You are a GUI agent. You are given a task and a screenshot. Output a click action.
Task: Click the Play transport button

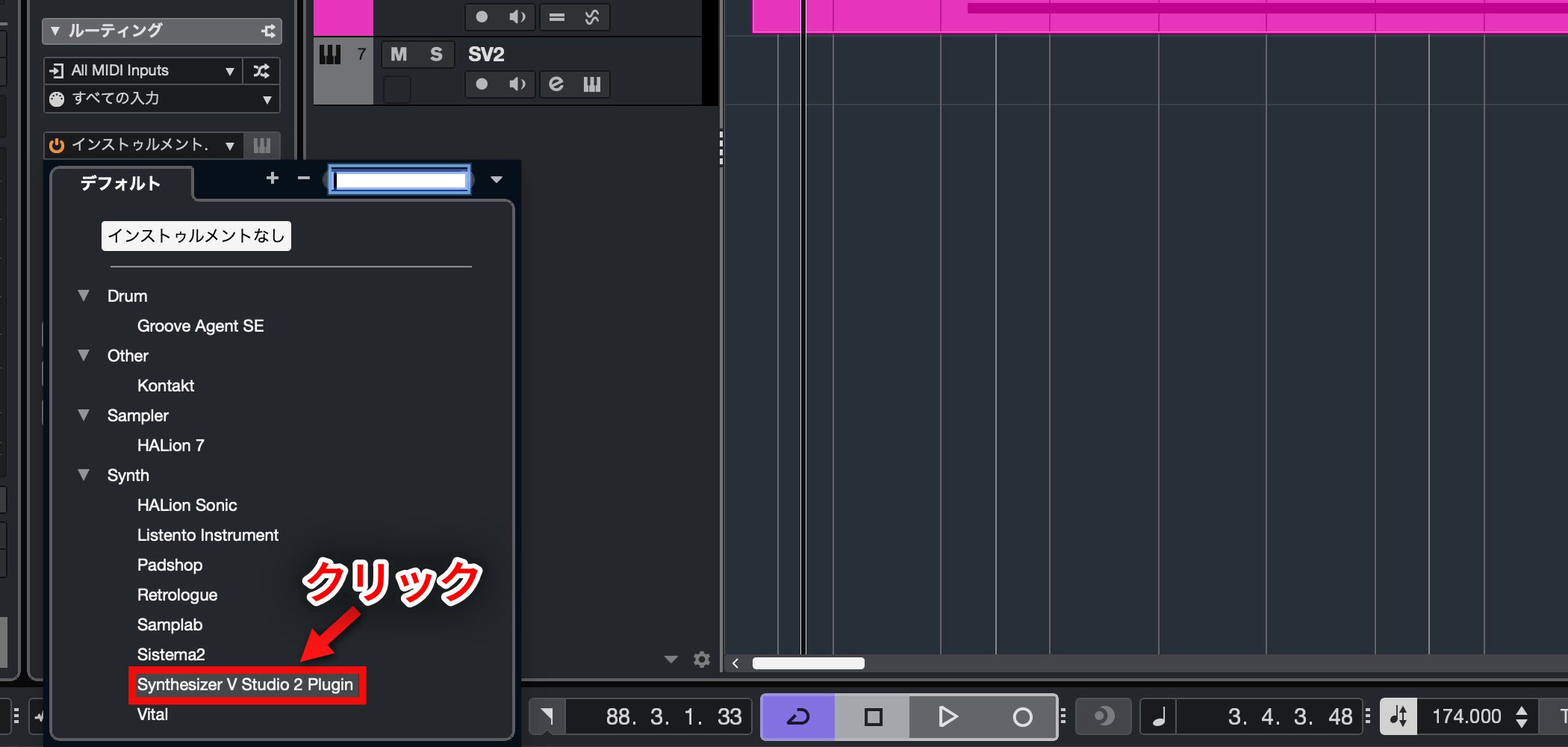(948, 717)
